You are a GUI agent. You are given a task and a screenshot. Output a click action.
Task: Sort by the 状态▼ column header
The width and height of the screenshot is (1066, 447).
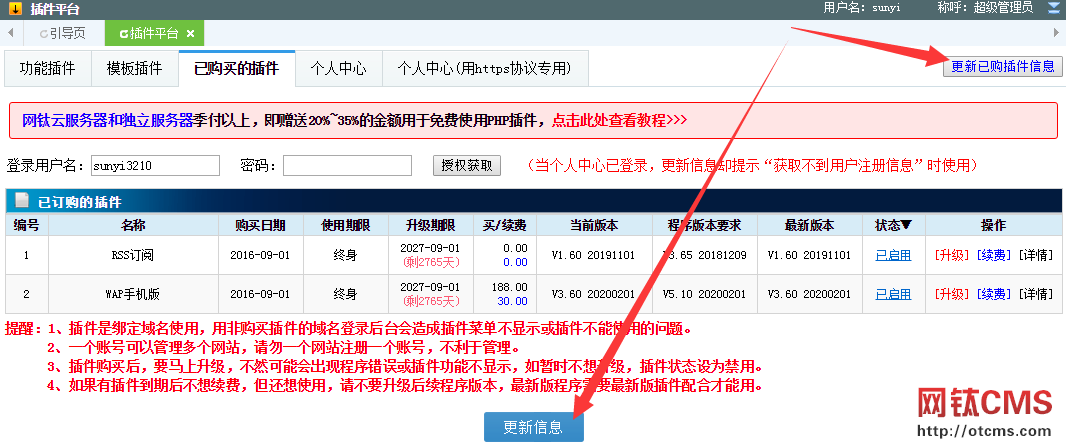pos(893,226)
